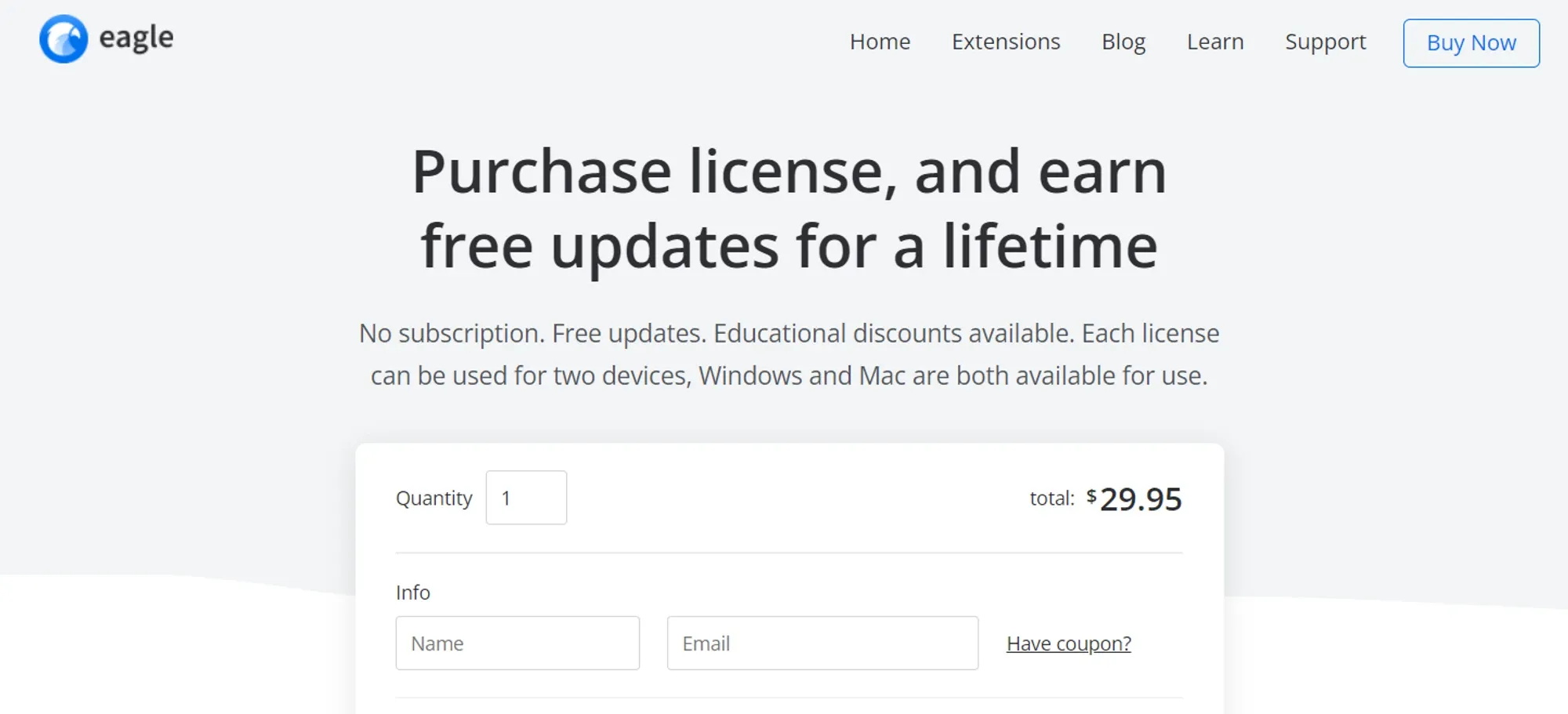The height and width of the screenshot is (714, 1568).
Task: Click the divider line below Quantity row
Action: (x=789, y=553)
